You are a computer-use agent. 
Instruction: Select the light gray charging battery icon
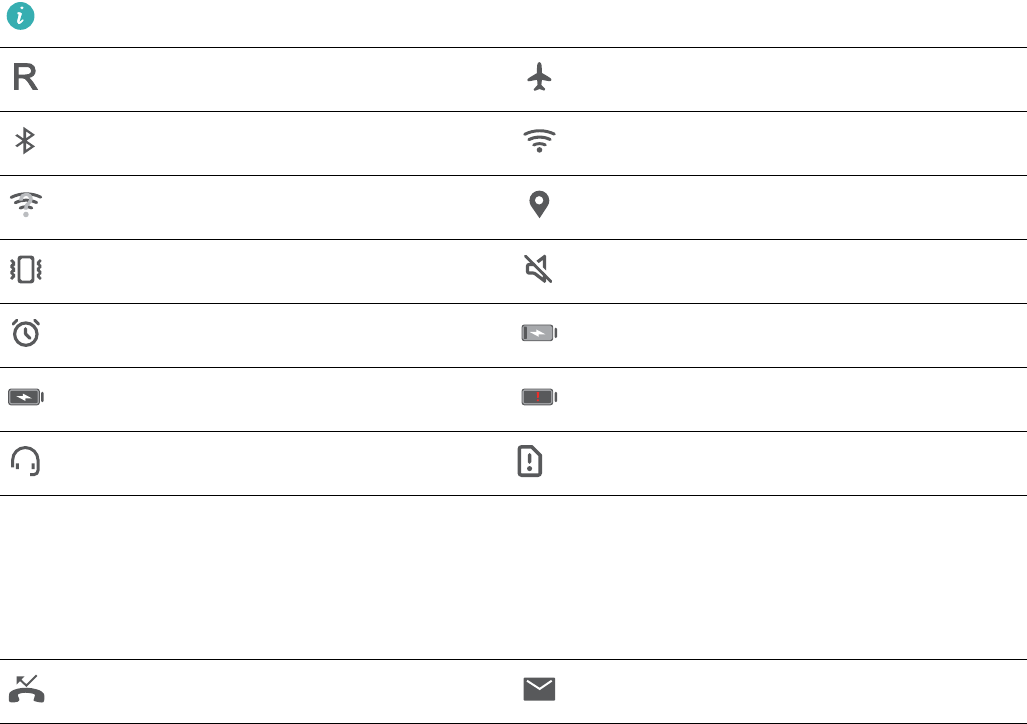pyautogui.click(x=539, y=333)
